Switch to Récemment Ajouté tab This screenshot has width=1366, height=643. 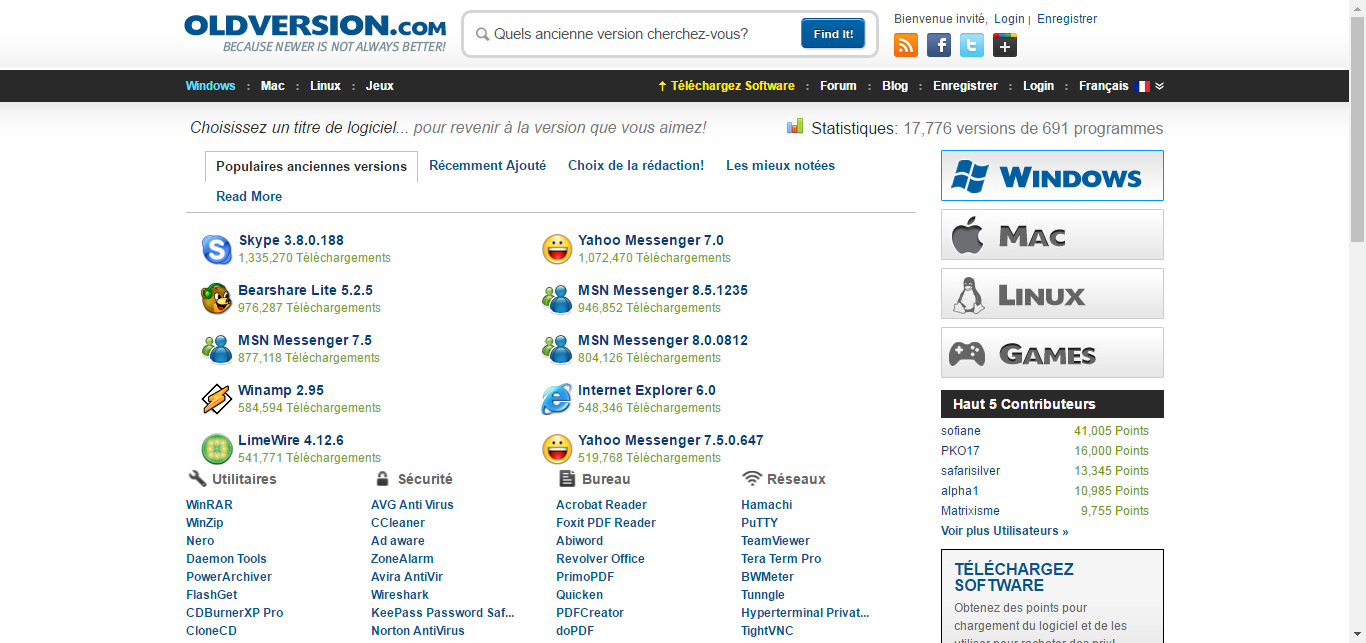coord(488,166)
